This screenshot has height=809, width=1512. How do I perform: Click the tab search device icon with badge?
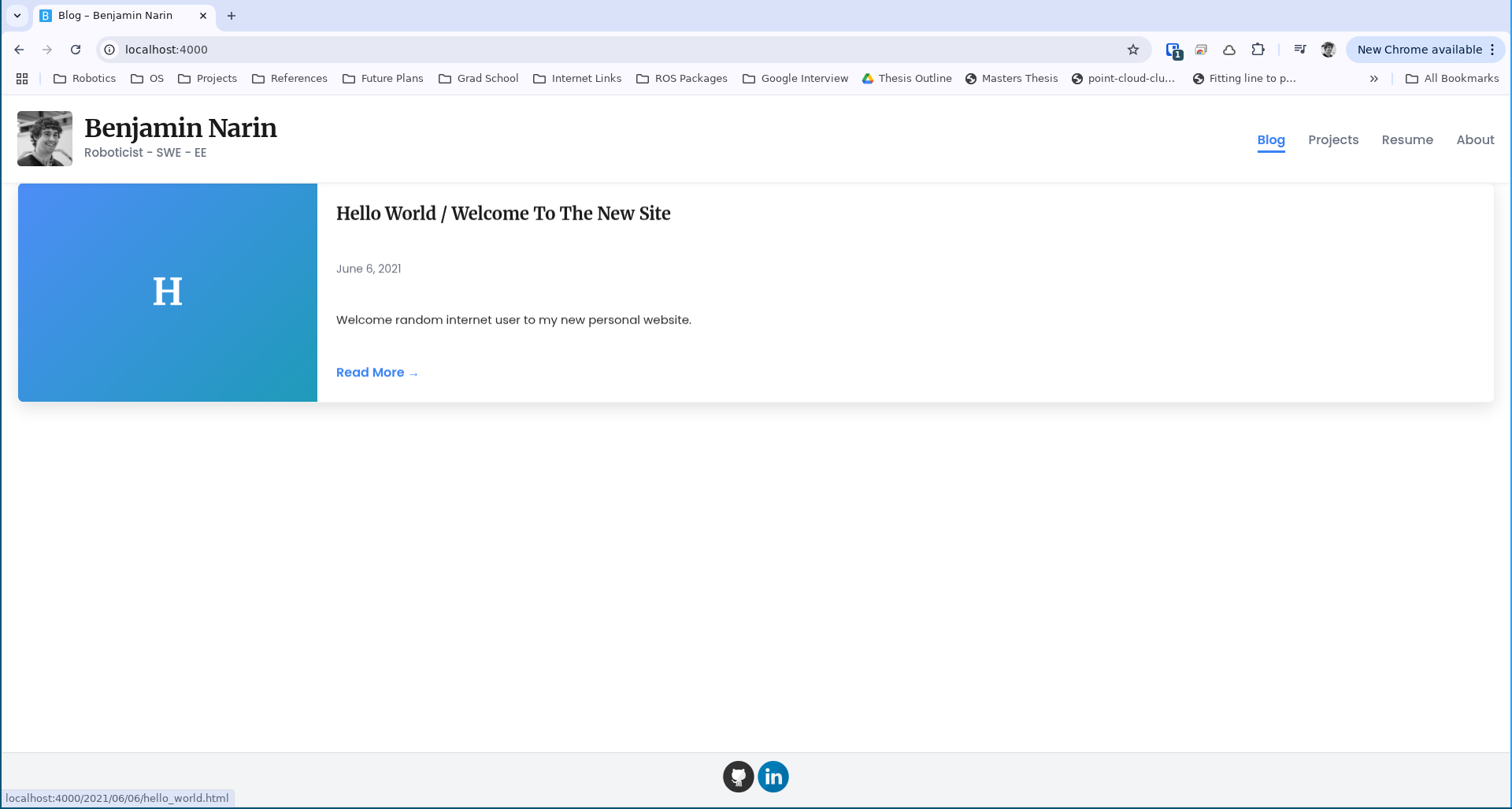[1173, 49]
